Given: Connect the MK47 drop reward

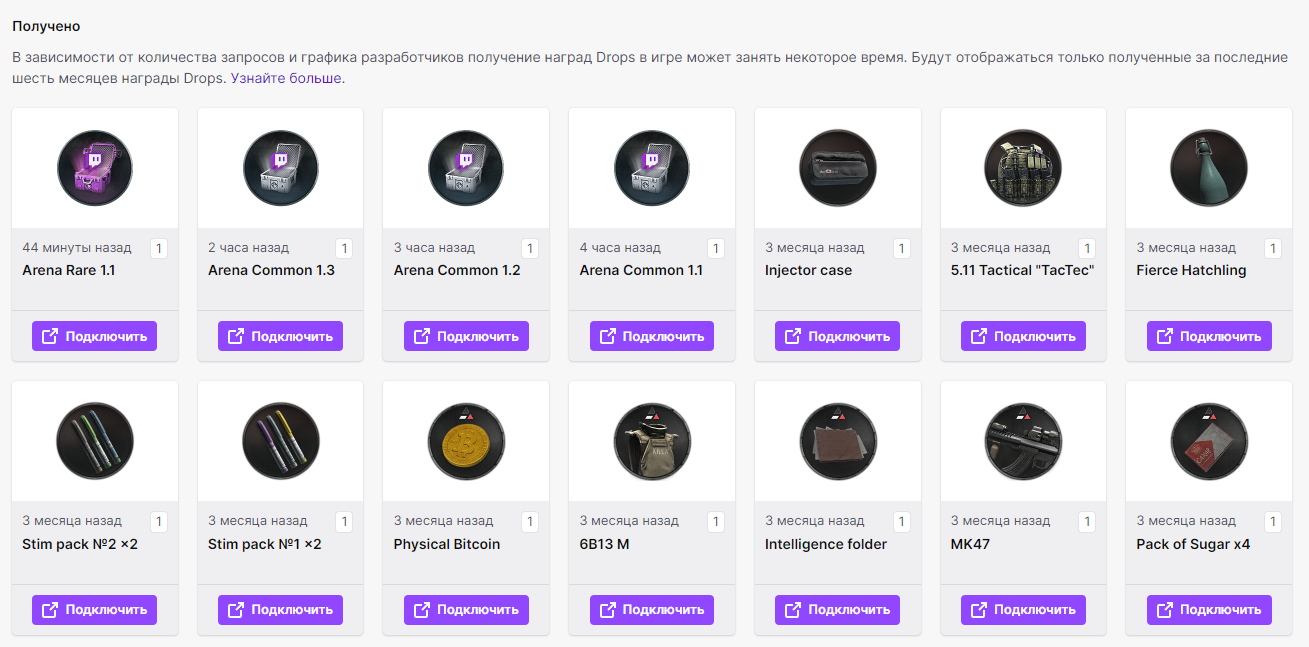Looking at the screenshot, I should point(1023,609).
